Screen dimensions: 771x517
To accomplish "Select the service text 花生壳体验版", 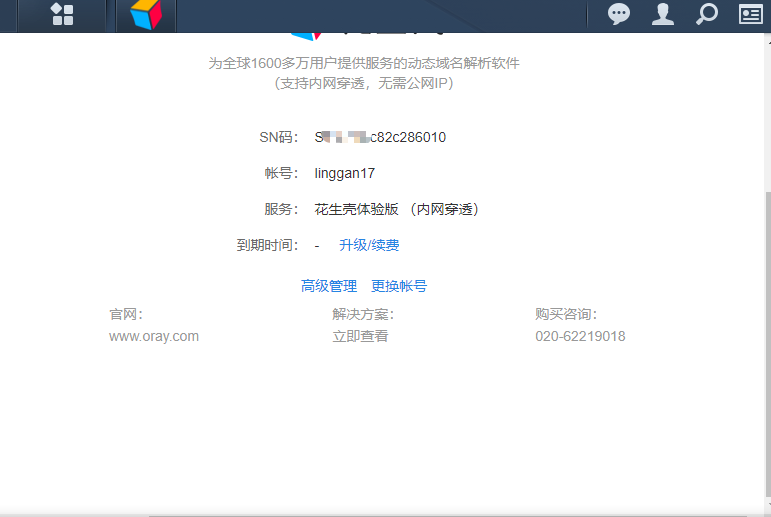I will click(356, 210).
